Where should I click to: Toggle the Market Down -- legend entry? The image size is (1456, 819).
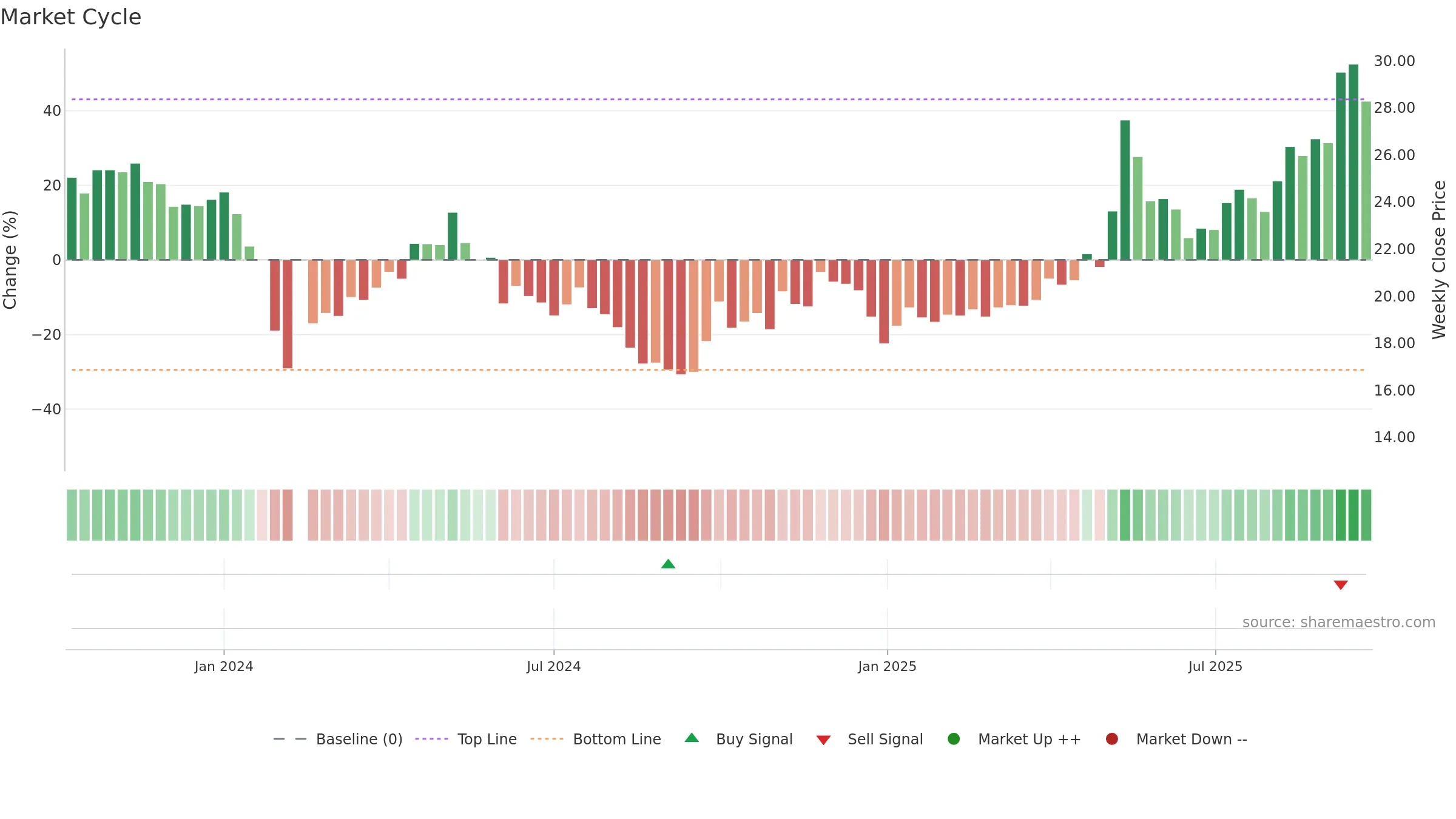(1176, 739)
